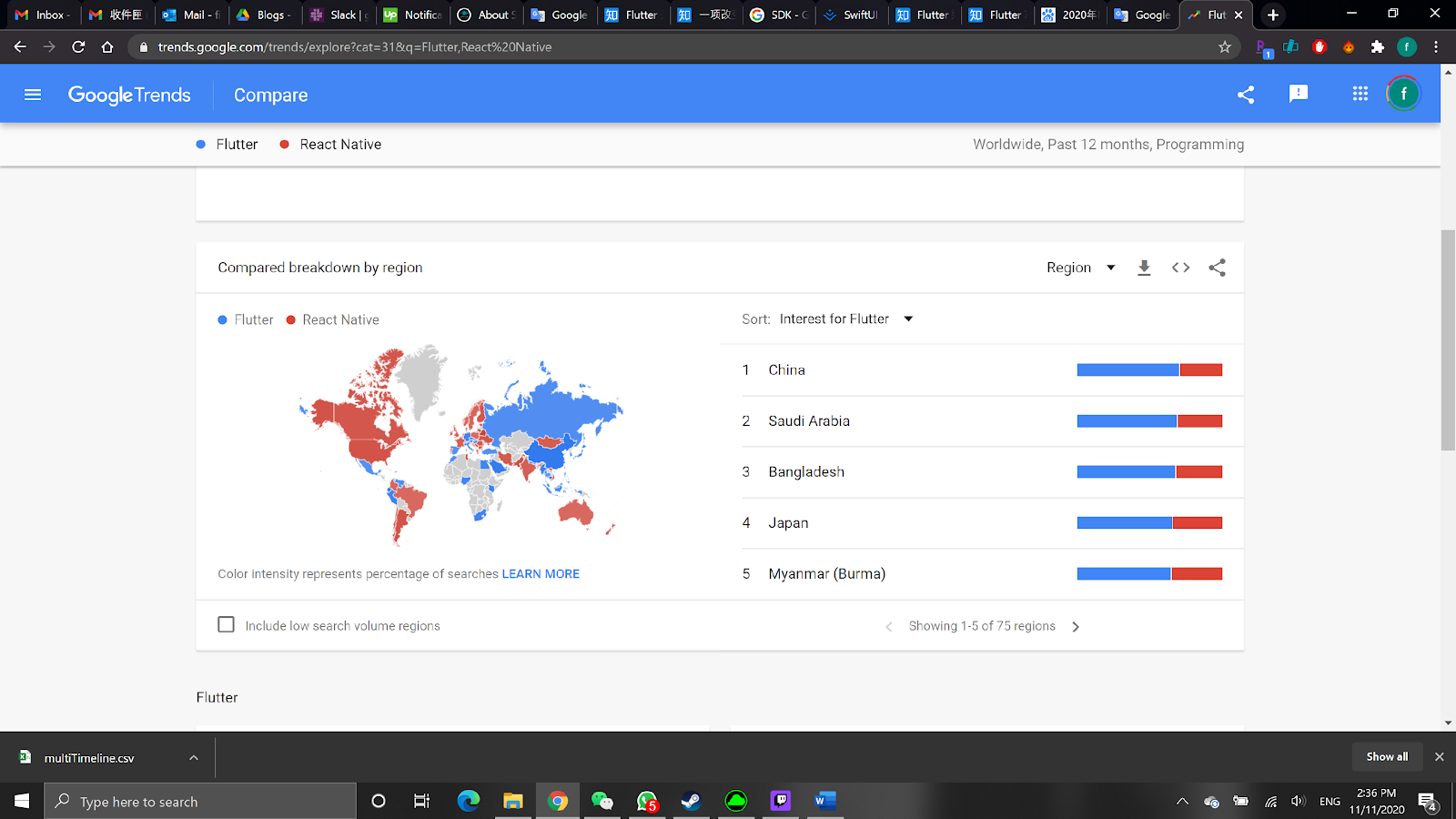Enable Include low search volume regions

[x=227, y=624]
